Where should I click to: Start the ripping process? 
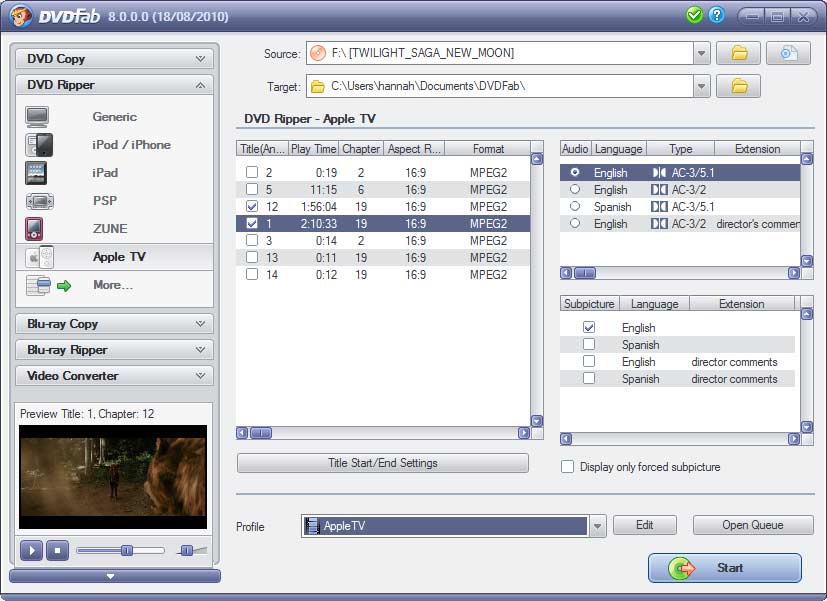point(725,568)
